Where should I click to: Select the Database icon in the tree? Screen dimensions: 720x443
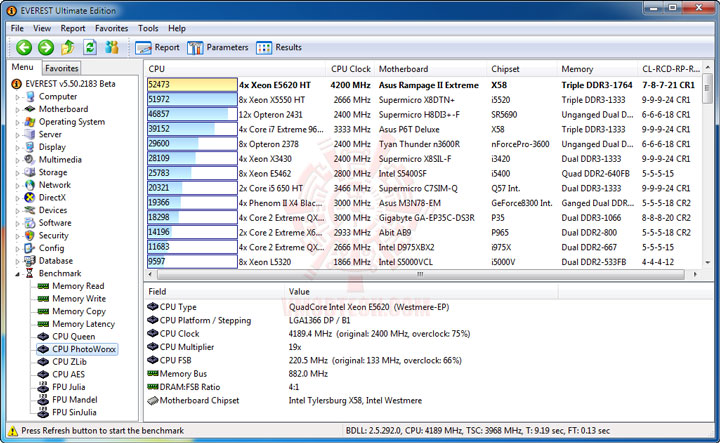(x=30, y=261)
